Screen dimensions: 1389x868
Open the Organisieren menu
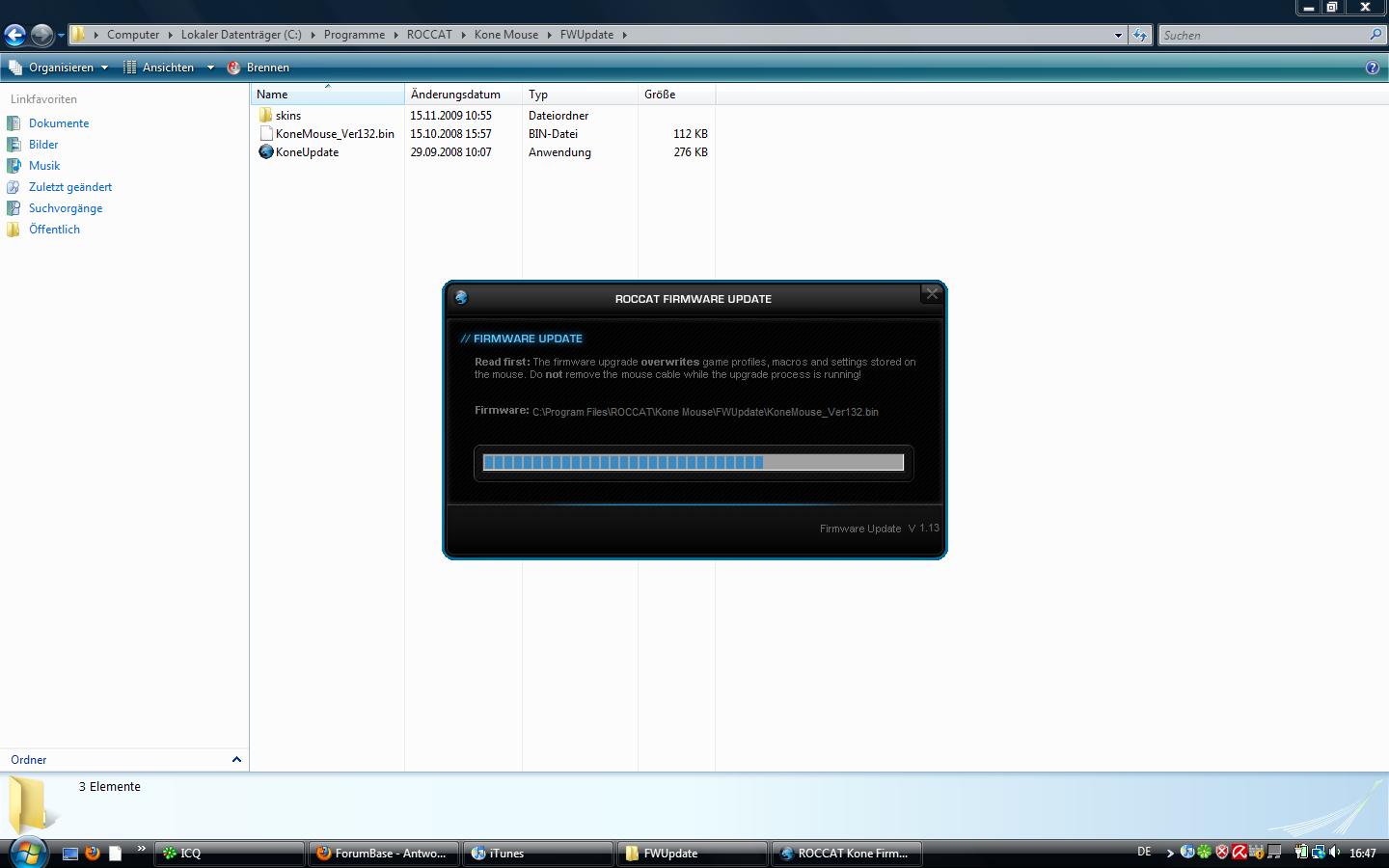click(58, 68)
